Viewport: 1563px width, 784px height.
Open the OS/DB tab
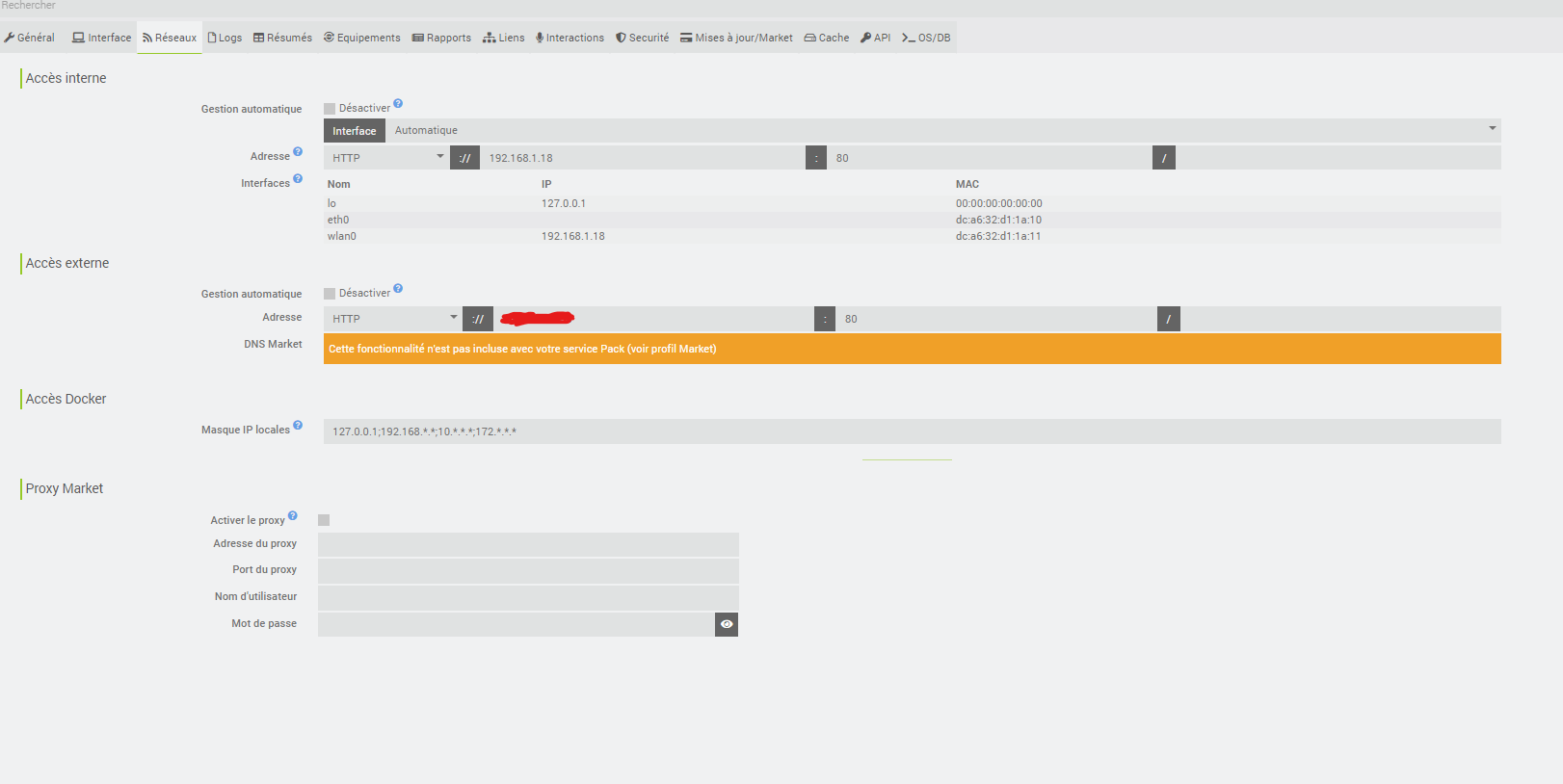[926, 38]
